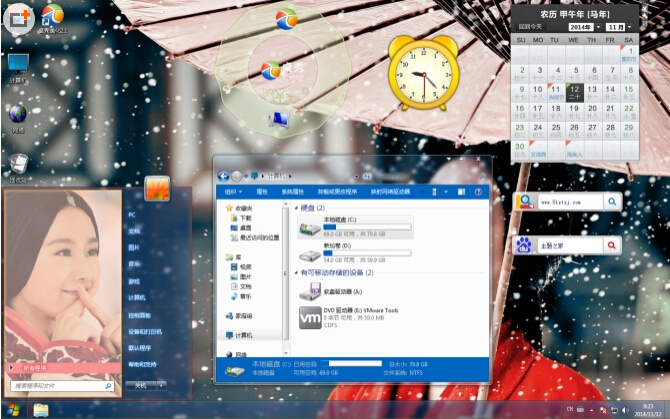Image resolution: width=670 pixels, height=419 pixels.
Task: Select date 20 in the calendar
Action: pos(592,112)
